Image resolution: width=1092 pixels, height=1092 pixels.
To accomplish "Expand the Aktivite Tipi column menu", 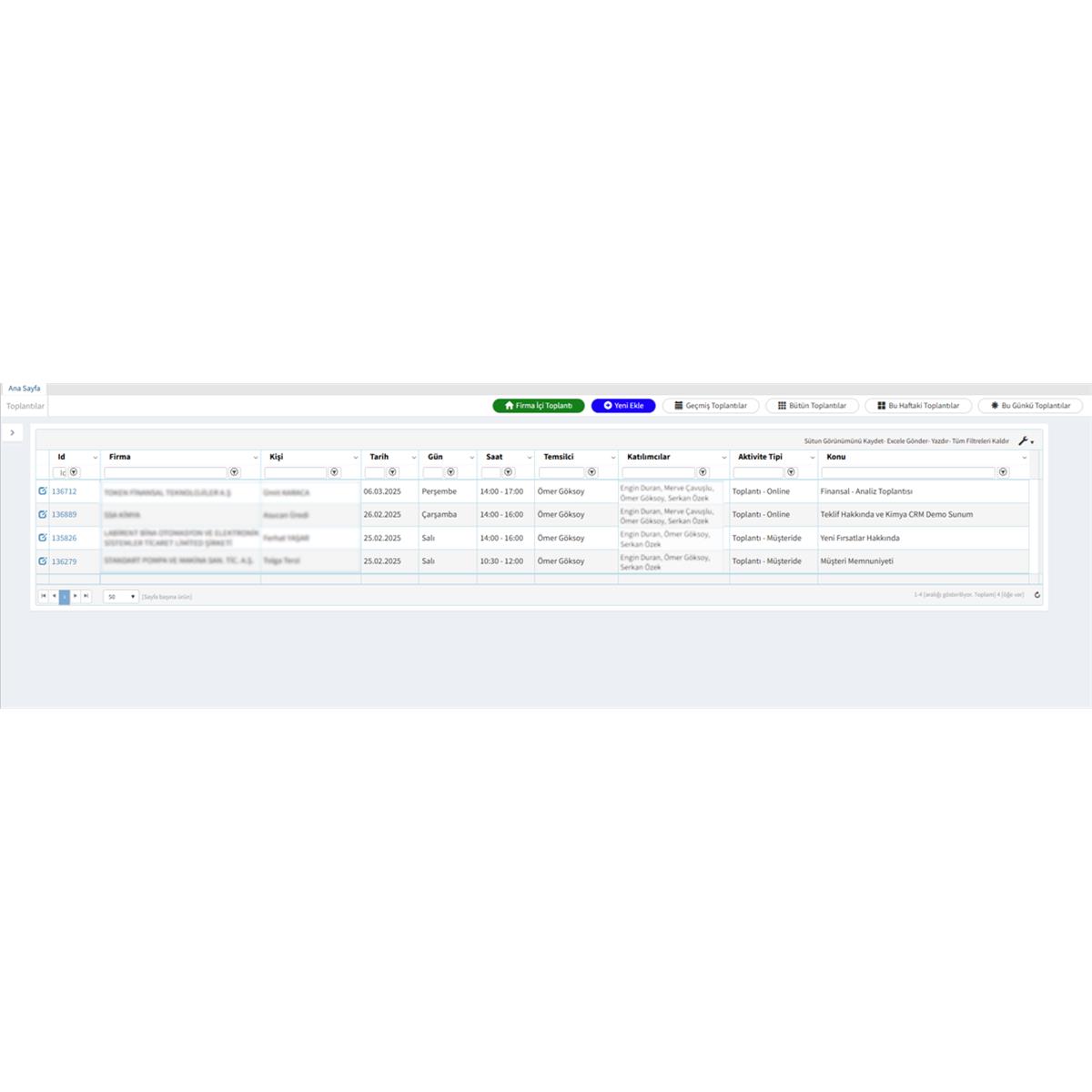I will 813,458.
